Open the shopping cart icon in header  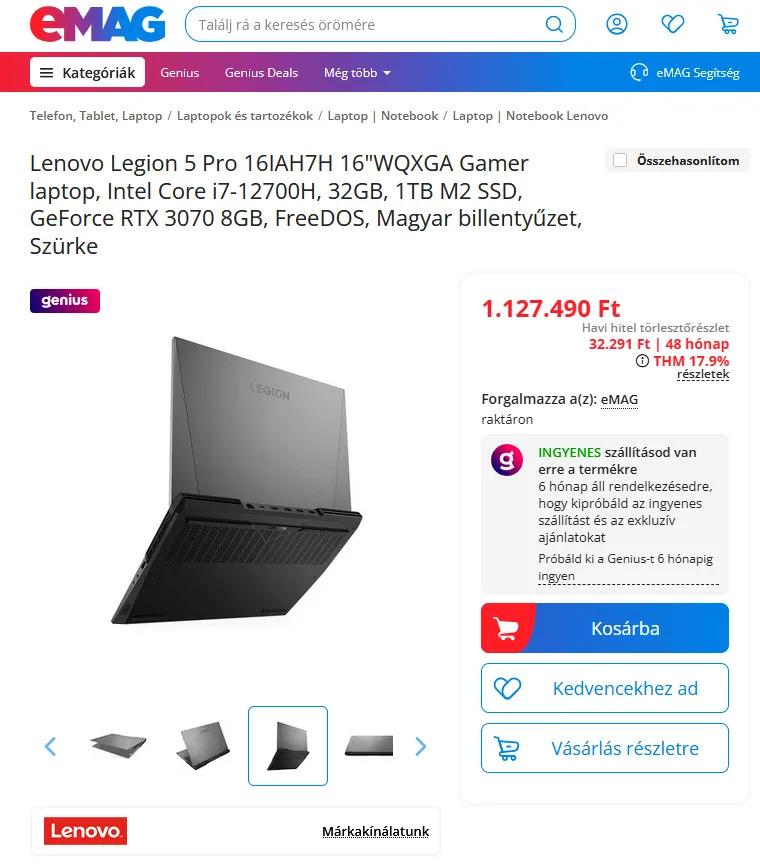pyautogui.click(x=728, y=24)
